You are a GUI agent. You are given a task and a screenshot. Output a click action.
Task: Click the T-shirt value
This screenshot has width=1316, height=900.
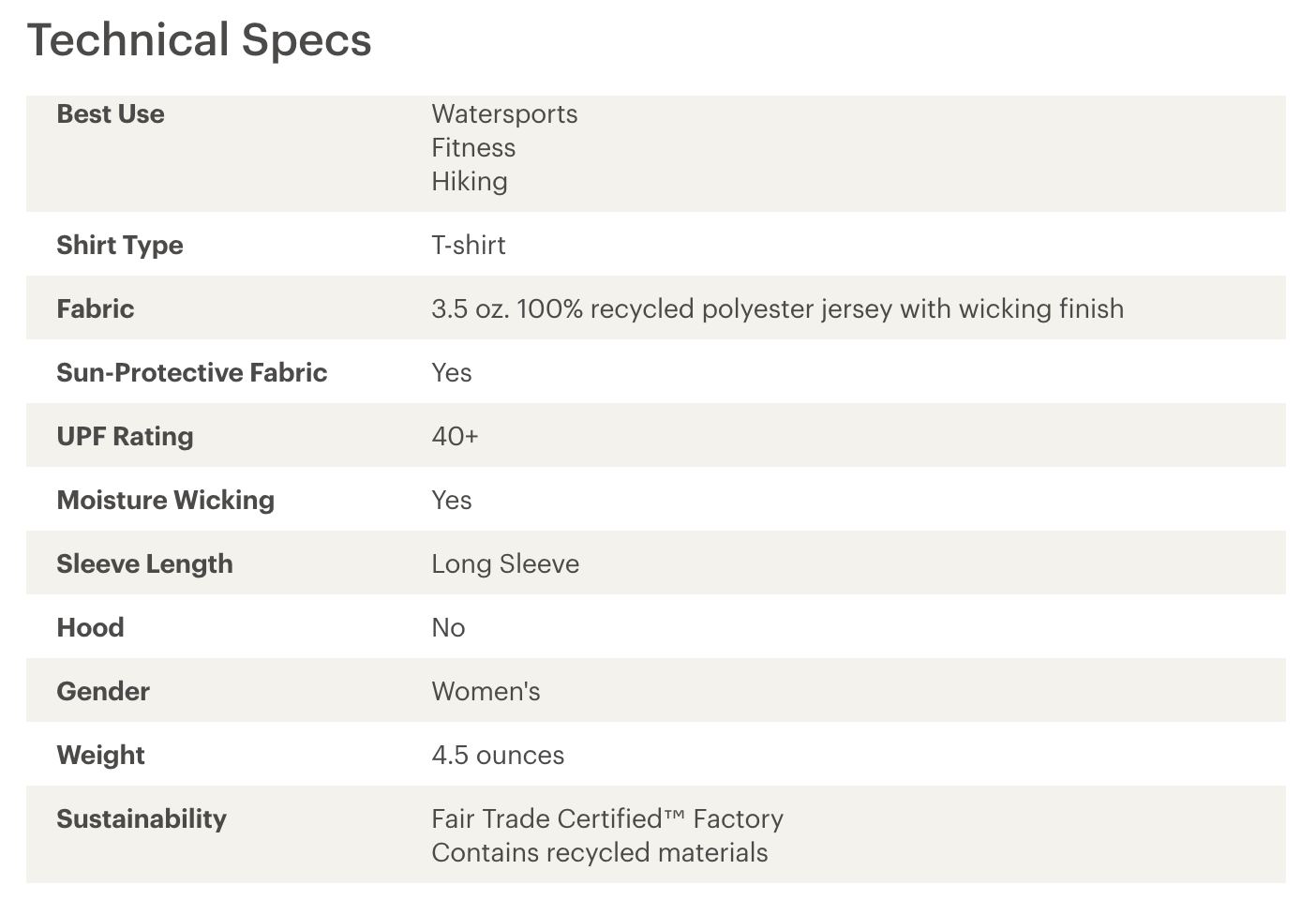click(469, 246)
